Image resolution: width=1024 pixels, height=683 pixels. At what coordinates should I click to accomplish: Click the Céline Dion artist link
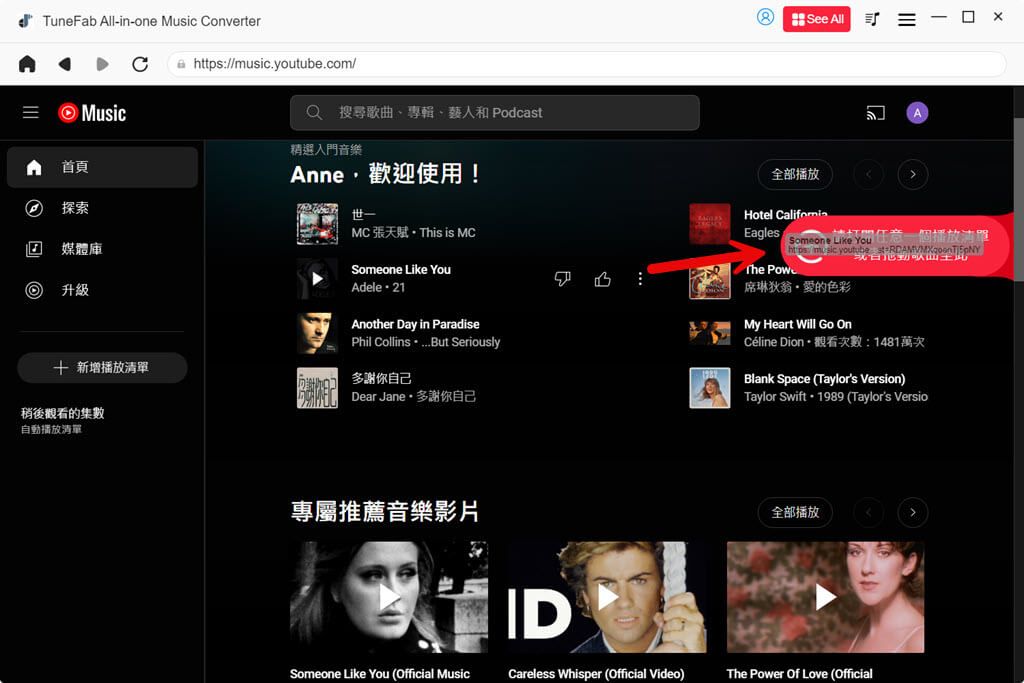pyautogui.click(x=774, y=342)
